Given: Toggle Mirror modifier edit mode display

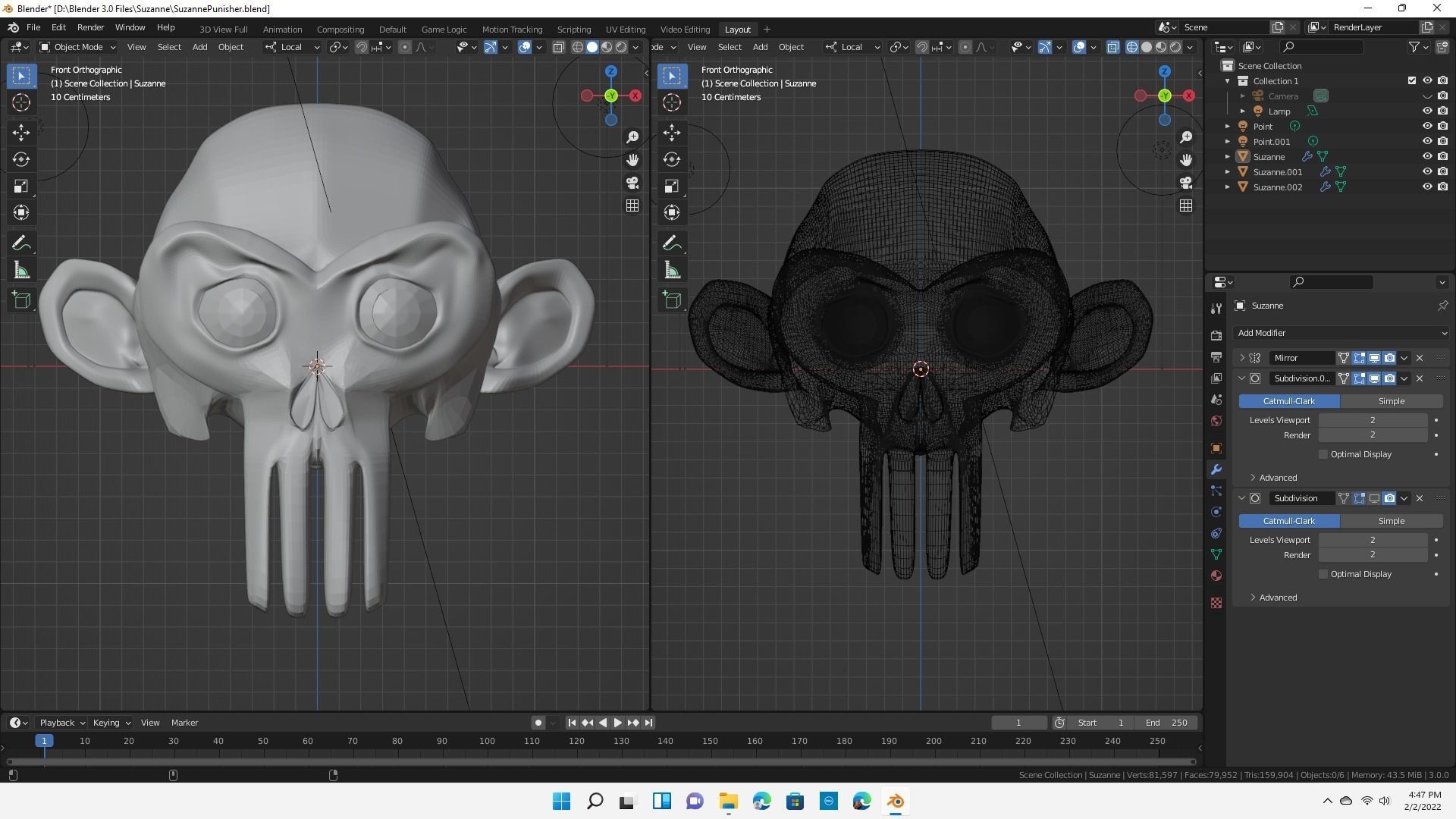Looking at the screenshot, I should click(1359, 358).
